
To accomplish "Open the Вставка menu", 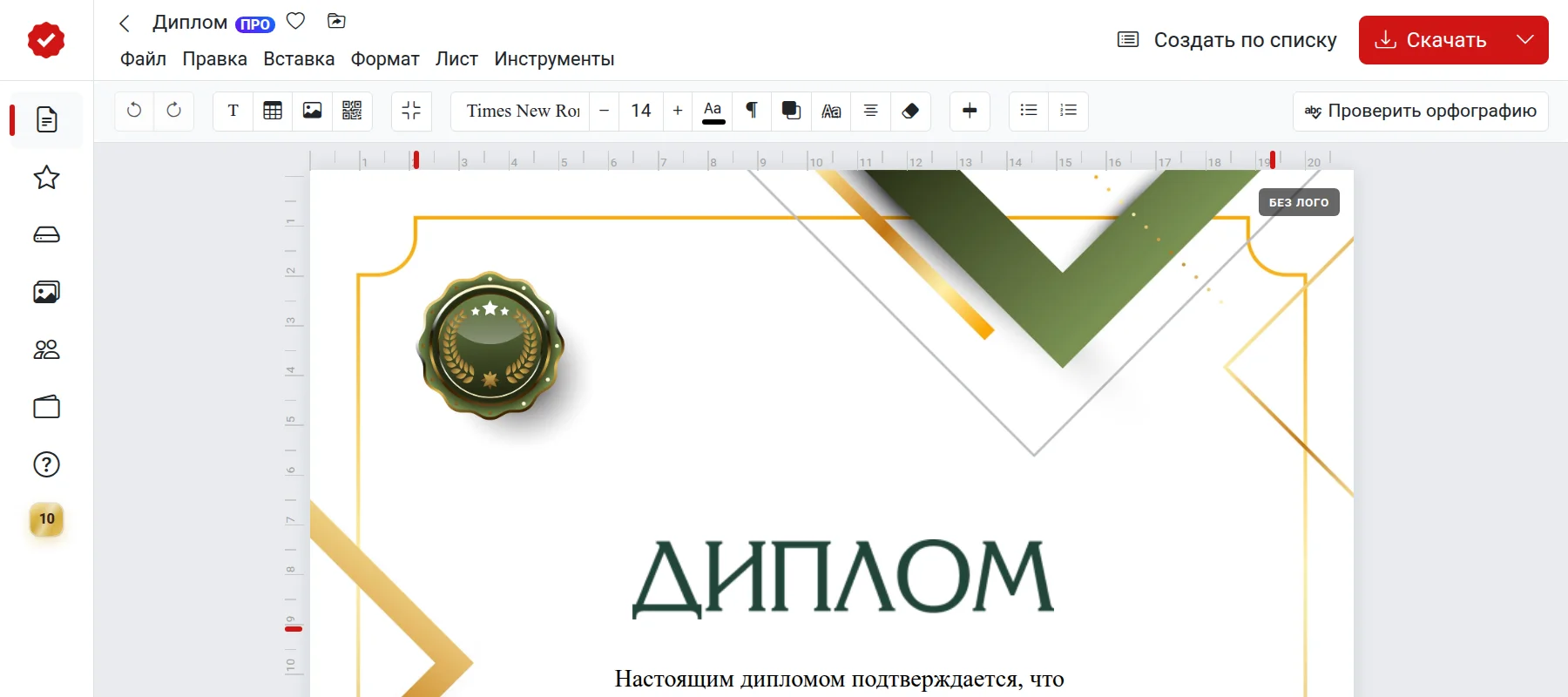I will coord(299,59).
